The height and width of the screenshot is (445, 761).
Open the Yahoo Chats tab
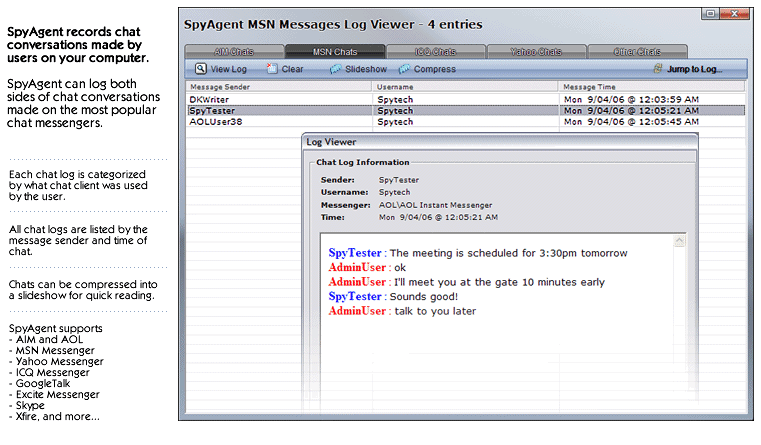click(x=536, y=51)
